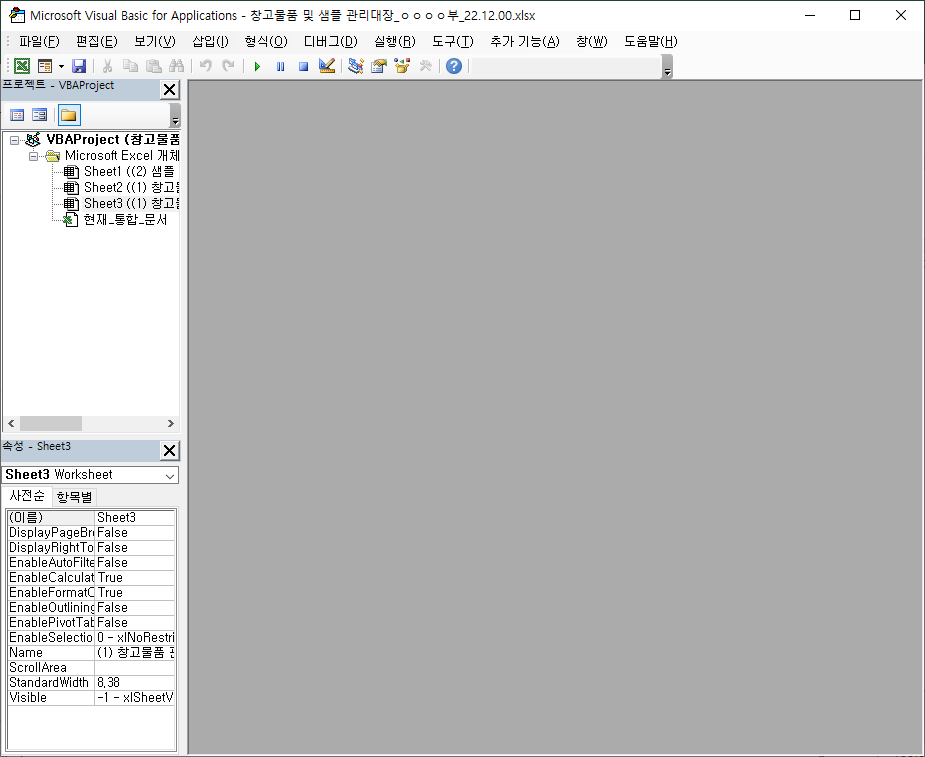Screen dimensions: 925x757
Task: Open the 창(W) menu
Action: tap(592, 42)
